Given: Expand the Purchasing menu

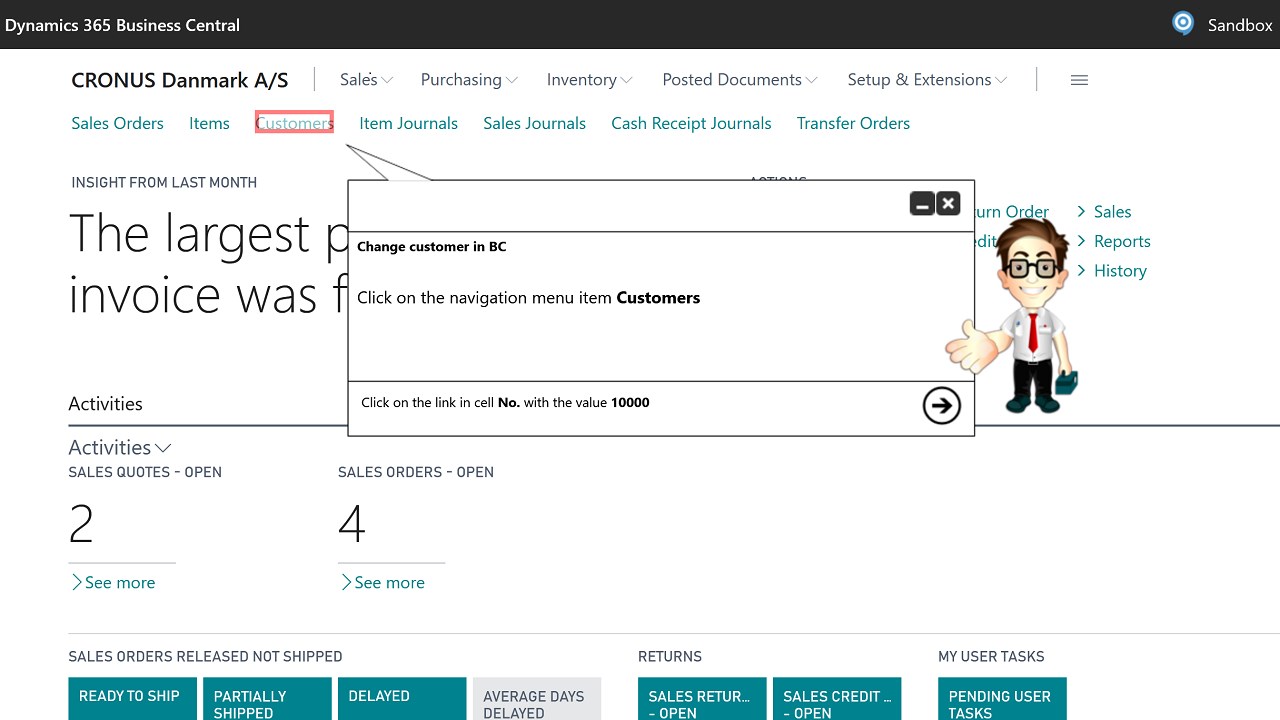Looking at the screenshot, I should pos(469,80).
